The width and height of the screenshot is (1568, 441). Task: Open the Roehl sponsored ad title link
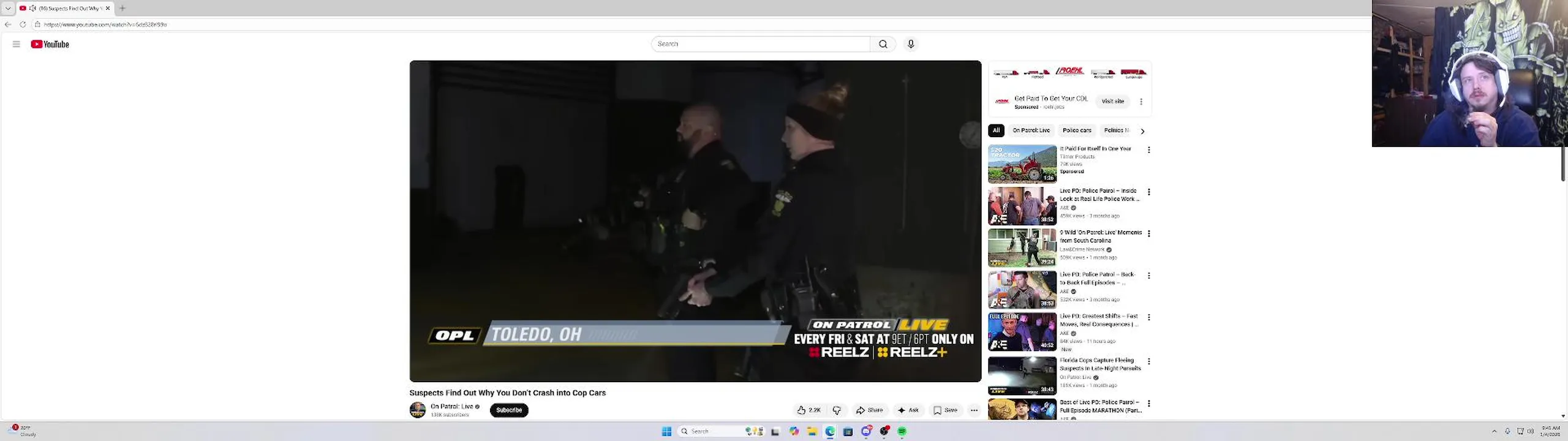coord(1051,99)
